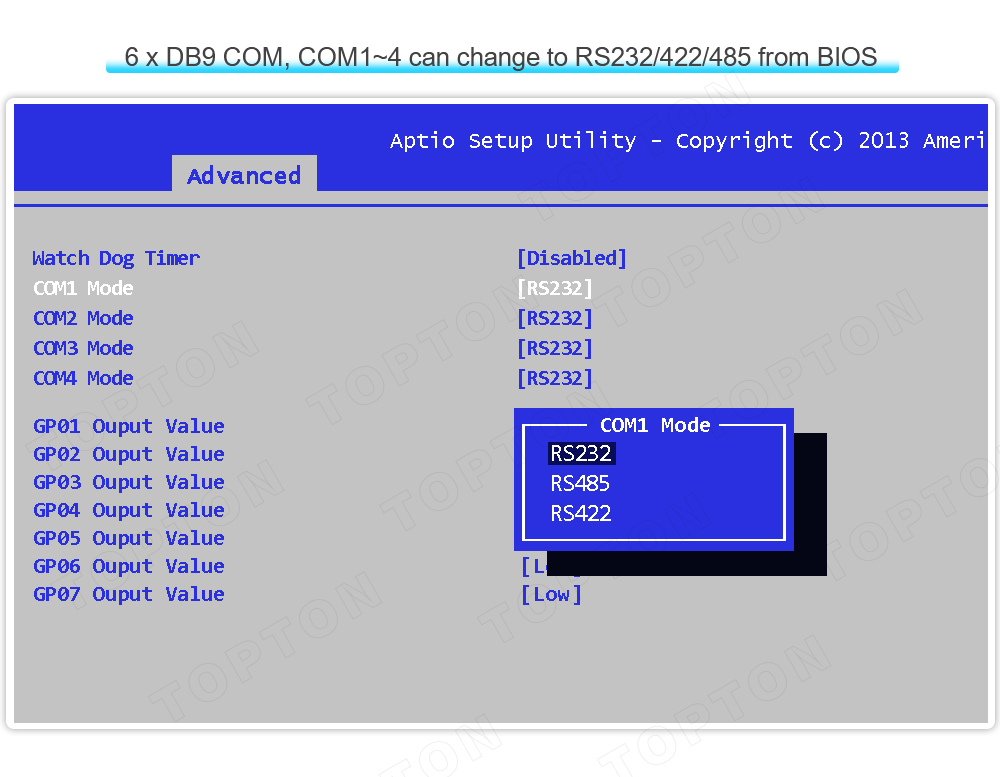Select GP03 Ouput Value row

129,482
